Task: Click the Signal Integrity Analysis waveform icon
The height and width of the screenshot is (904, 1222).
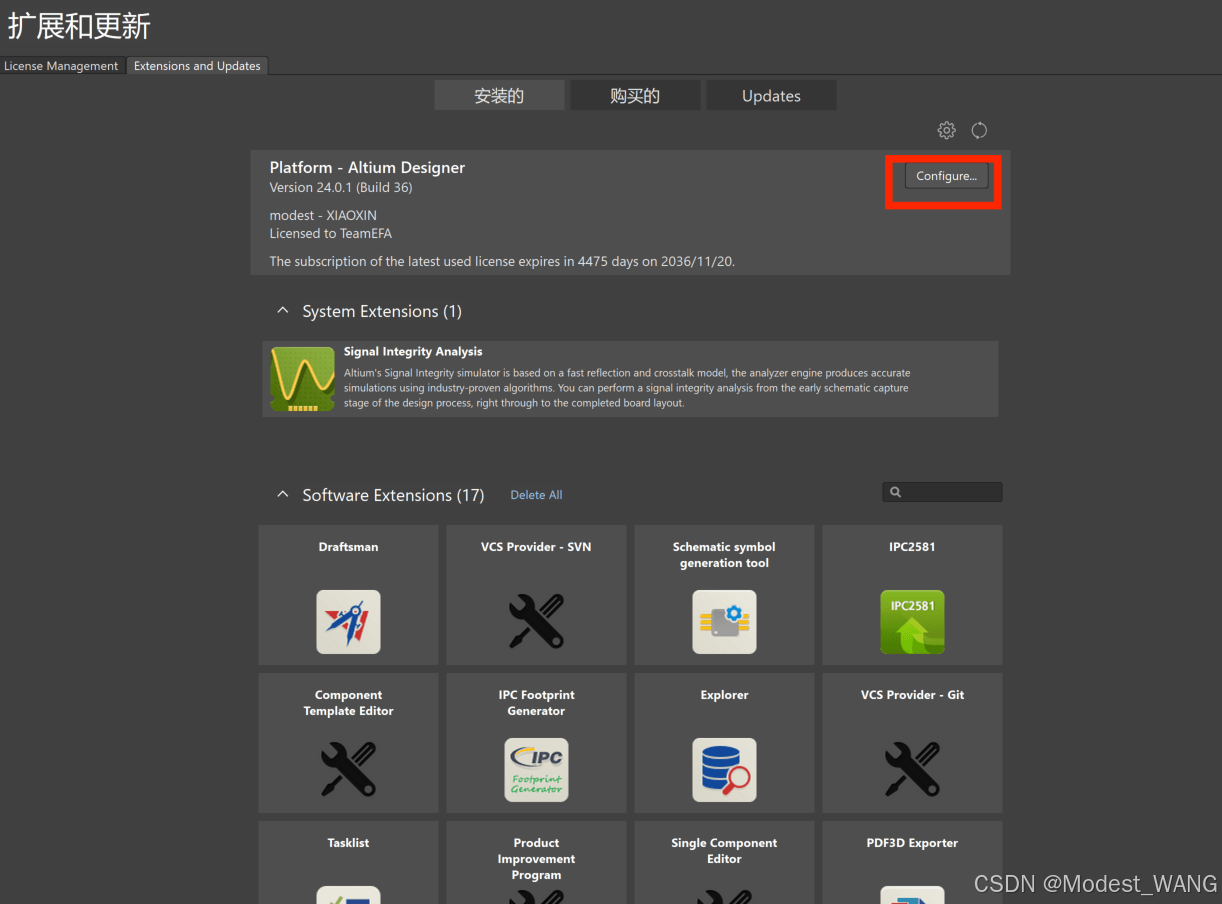Action: pyautogui.click(x=302, y=380)
